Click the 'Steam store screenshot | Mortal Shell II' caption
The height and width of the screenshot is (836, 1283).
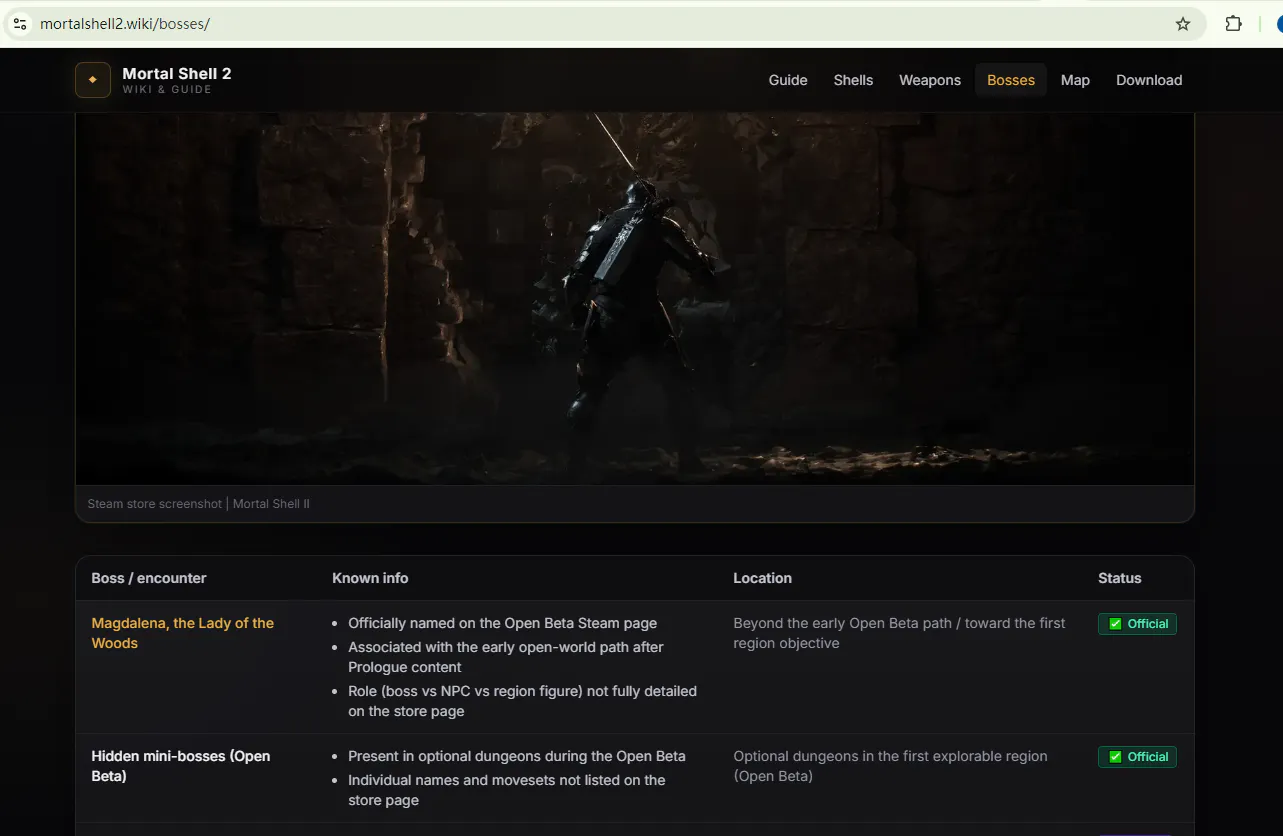[199, 504]
